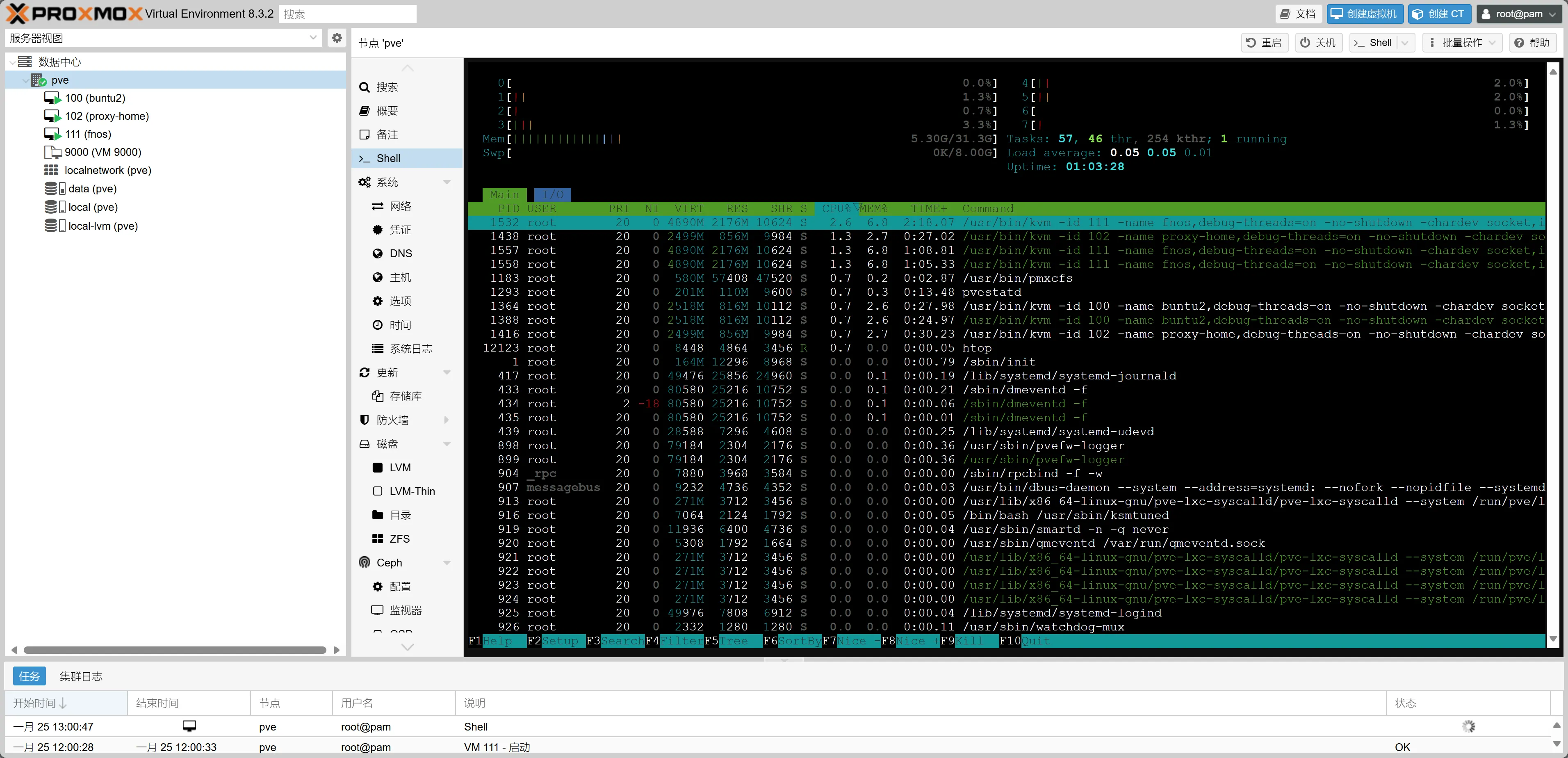Click the 重启 reboot button
The width and height of the screenshot is (1568, 758).
point(1264,43)
